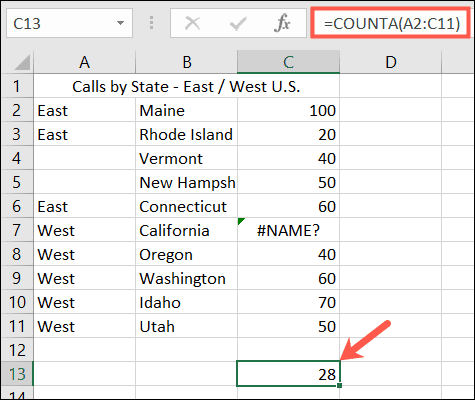
Task: Select the 'Utah' cell
Action: click(187, 326)
